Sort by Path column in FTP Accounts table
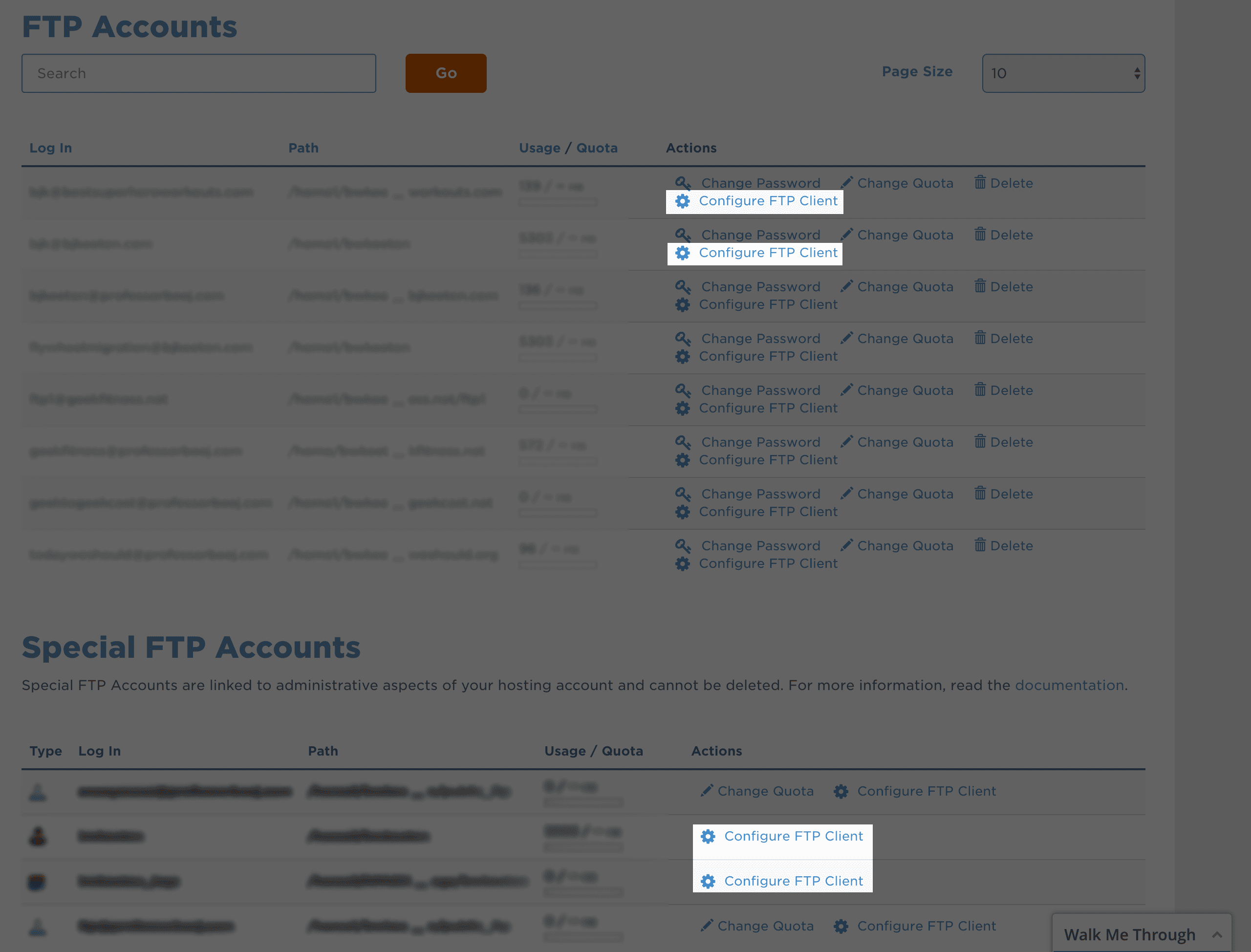Screen dimensions: 1251x952 coord(303,148)
